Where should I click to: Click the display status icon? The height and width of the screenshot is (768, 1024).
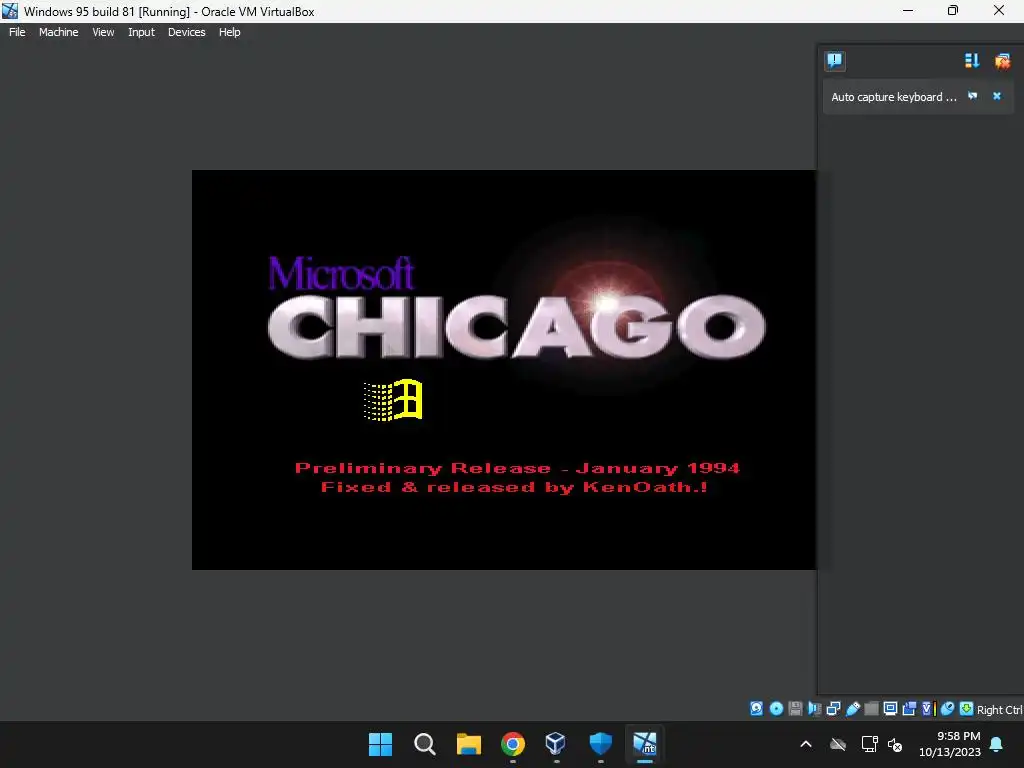(x=890, y=709)
